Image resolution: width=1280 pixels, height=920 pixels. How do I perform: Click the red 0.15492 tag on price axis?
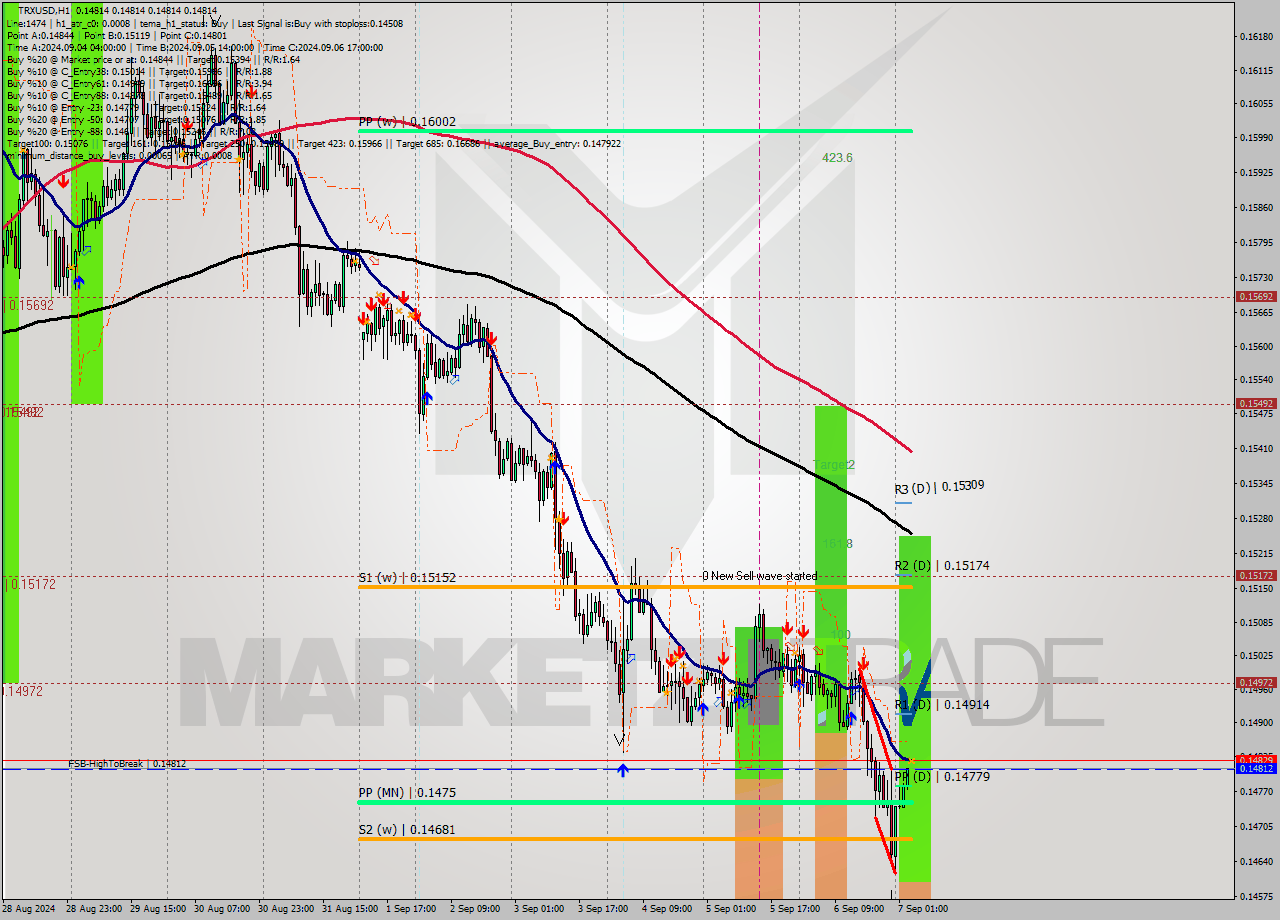1256,404
